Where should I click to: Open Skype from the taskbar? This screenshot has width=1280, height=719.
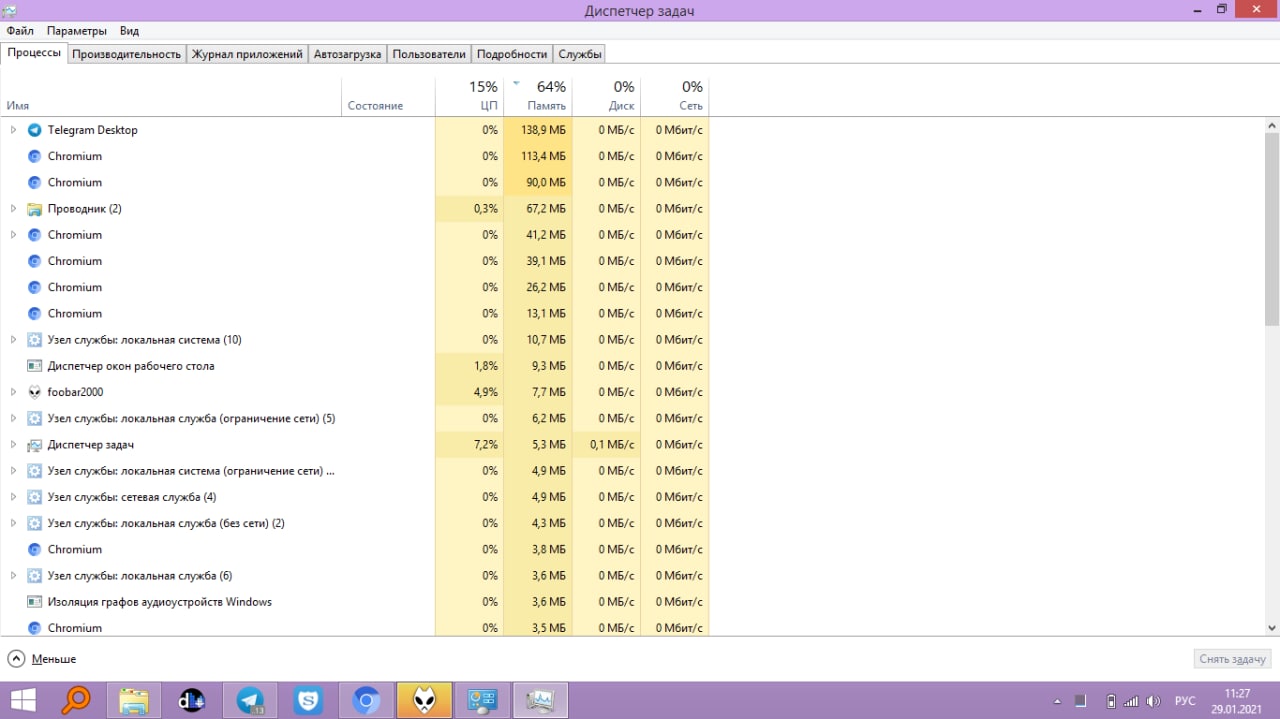pyautogui.click(x=308, y=700)
